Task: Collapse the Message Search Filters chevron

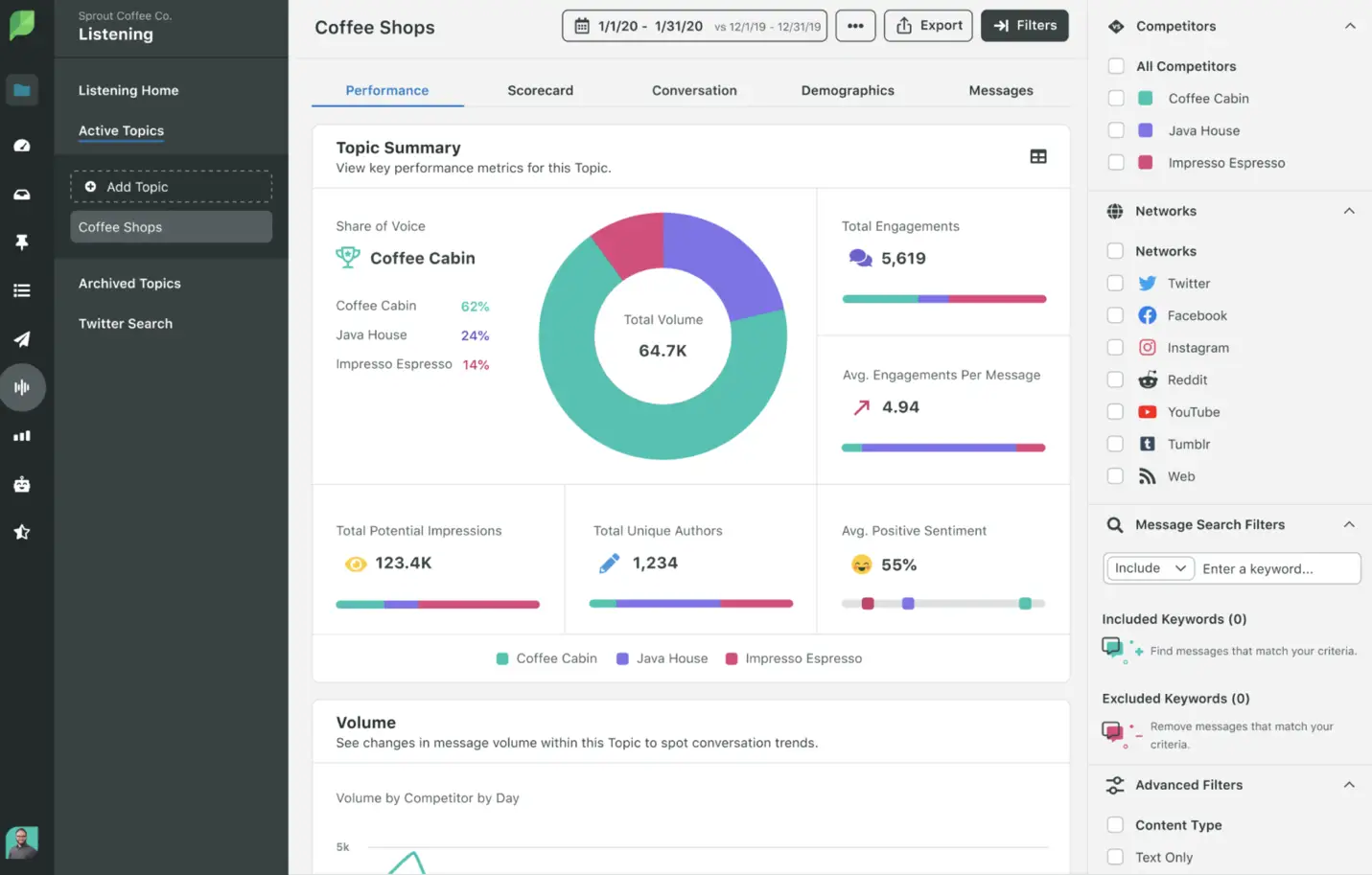Action: coord(1349,524)
